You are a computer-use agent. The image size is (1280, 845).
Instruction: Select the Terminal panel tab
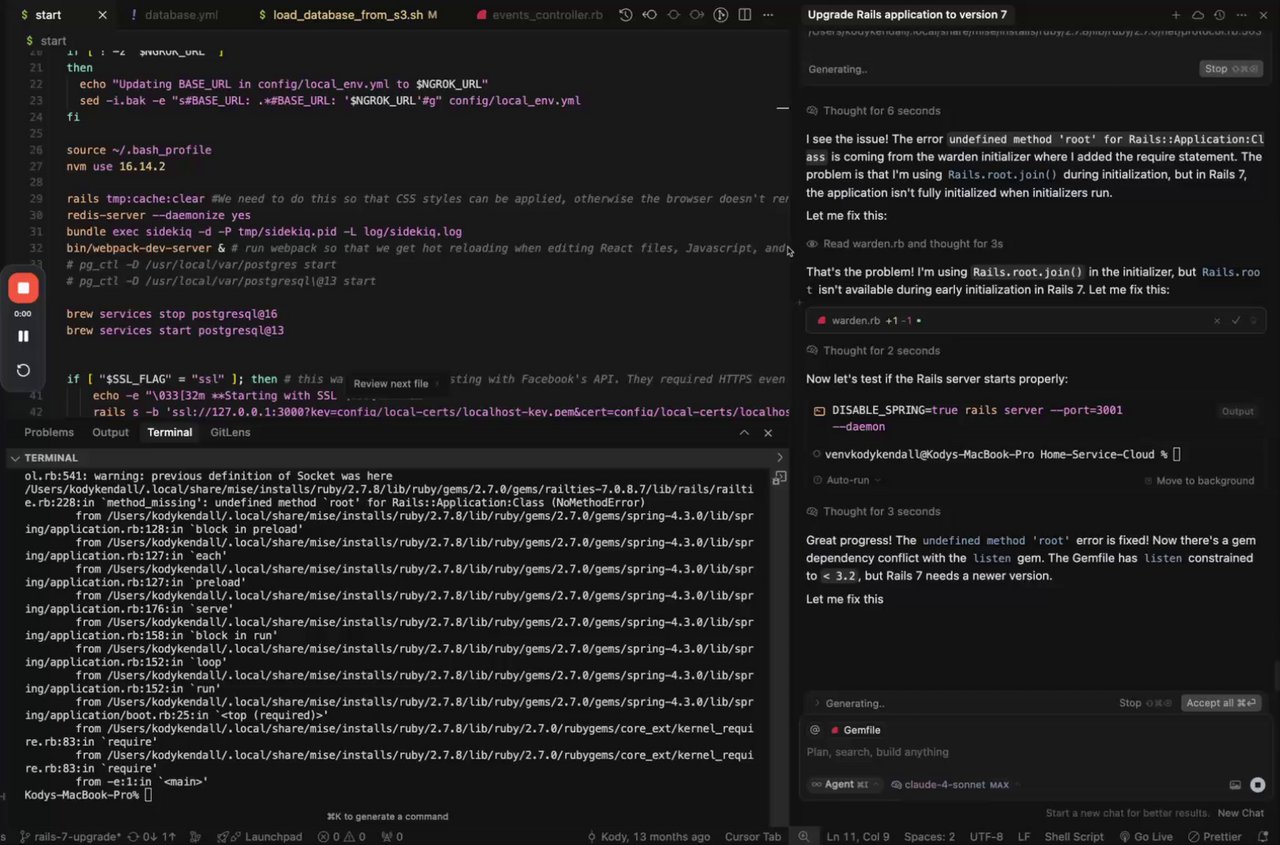click(x=169, y=432)
